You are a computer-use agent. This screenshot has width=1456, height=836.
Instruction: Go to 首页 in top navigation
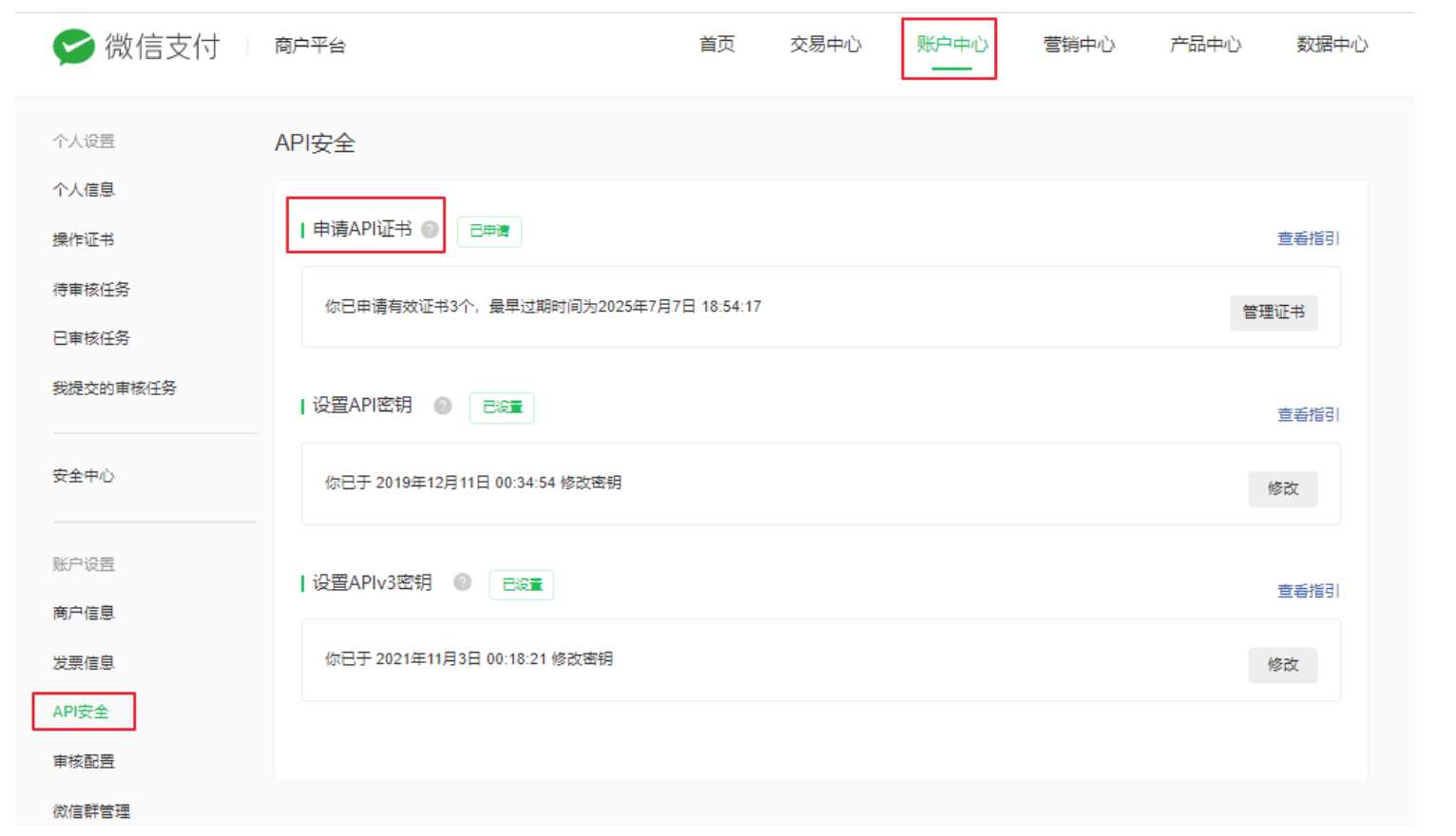717,45
